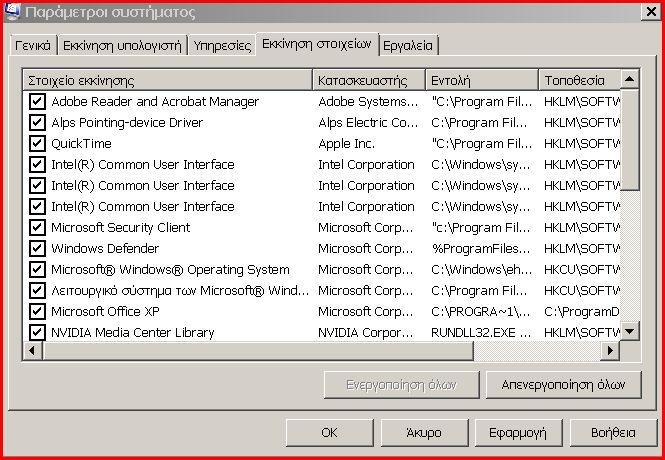Sort by the Κατασκευαστής column header
Viewport: 665px width, 460px height.
[369, 80]
